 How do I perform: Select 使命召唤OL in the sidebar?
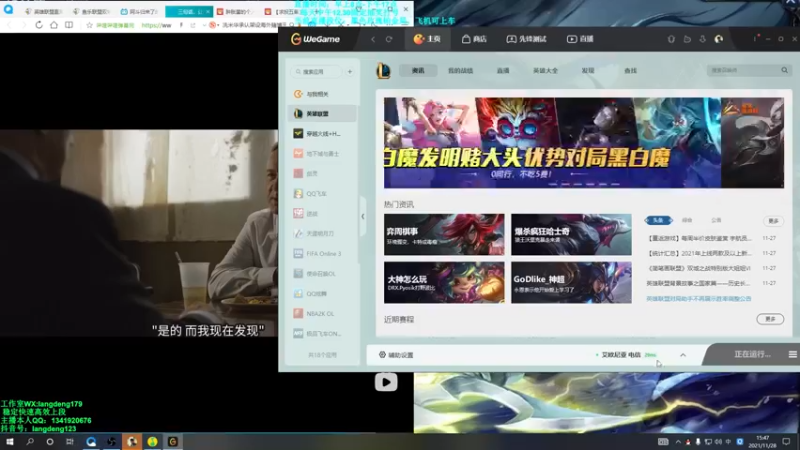pos(322,273)
